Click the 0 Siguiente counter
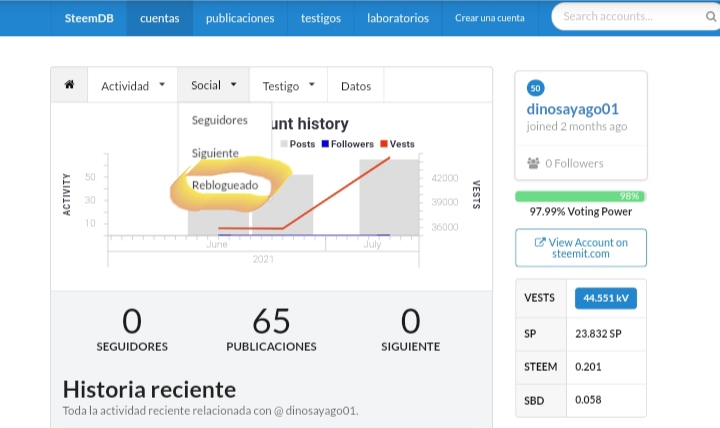 411,330
